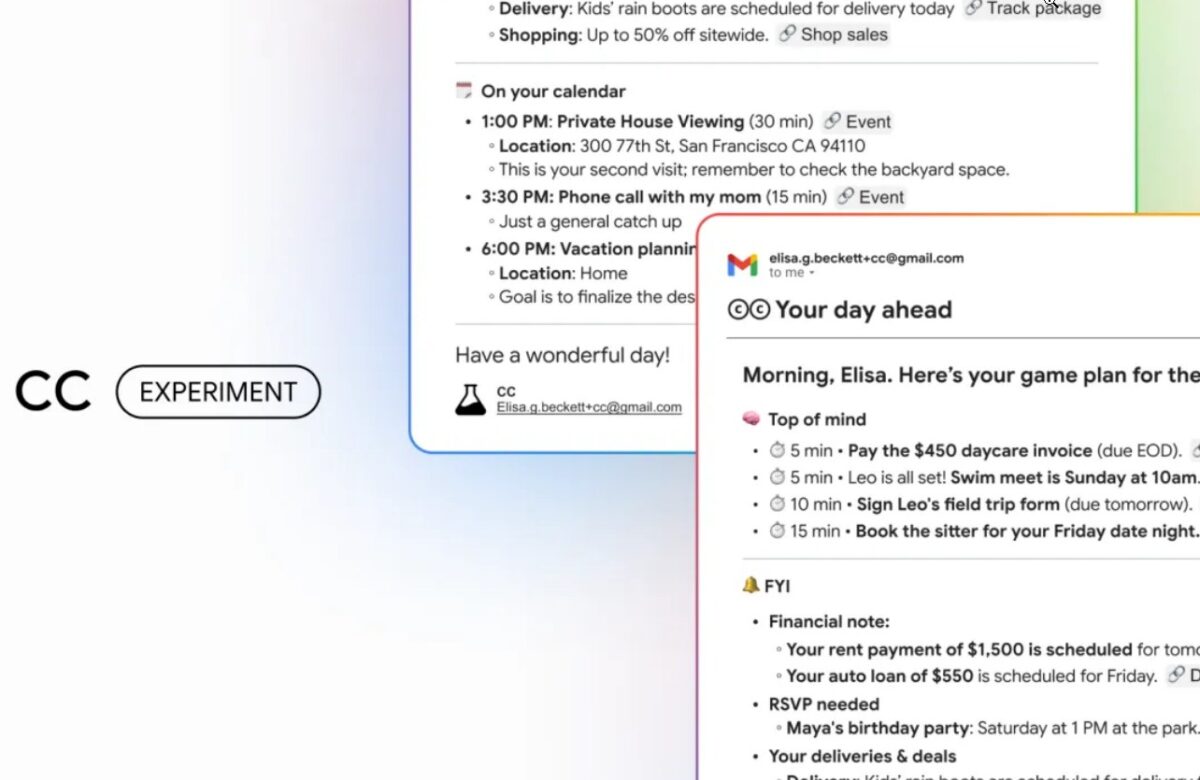Click the flask icon in CC signature
This screenshot has width=1200, height=780.
470,399
